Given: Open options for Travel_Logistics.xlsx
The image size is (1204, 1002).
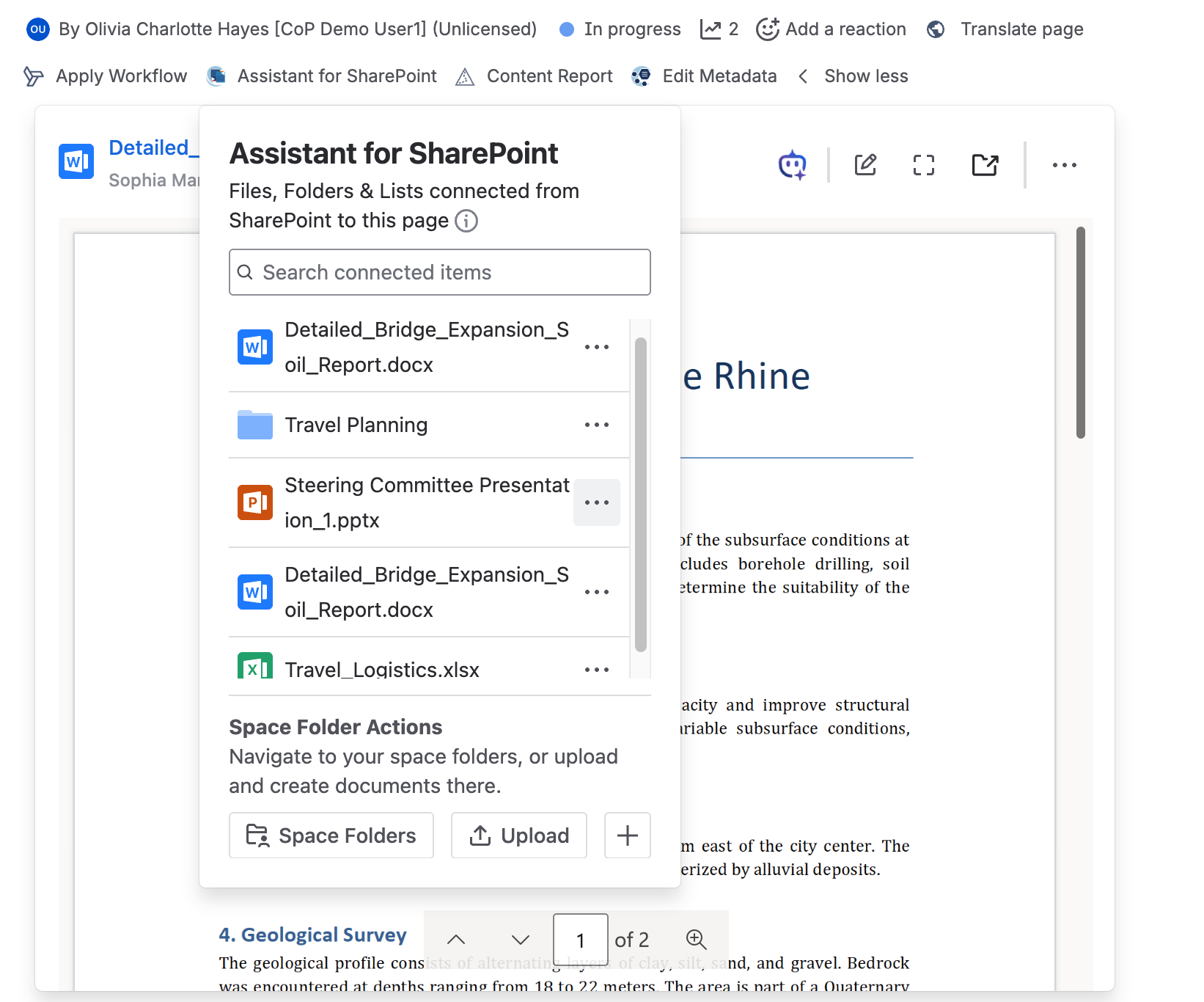Looking at the screenshot, I should click(x=597, y=669).
